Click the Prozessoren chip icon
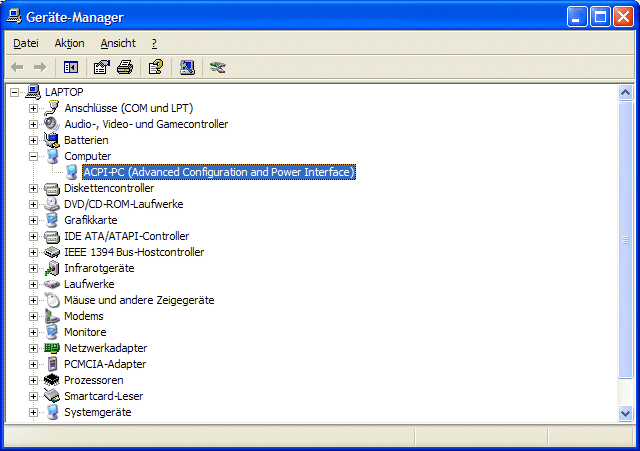 point(52,380)
